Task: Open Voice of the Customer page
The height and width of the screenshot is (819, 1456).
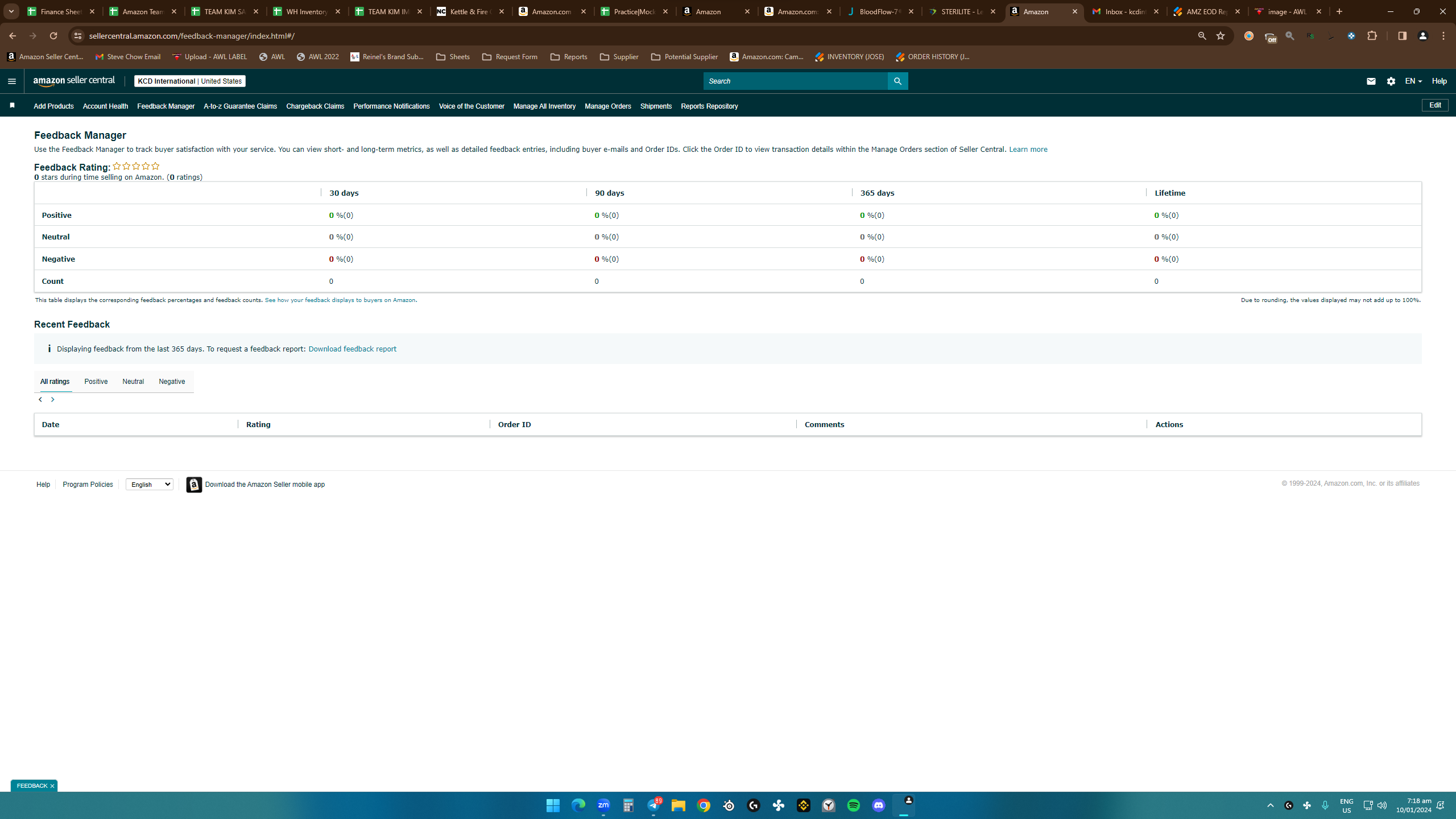Action: coord(471,106)
